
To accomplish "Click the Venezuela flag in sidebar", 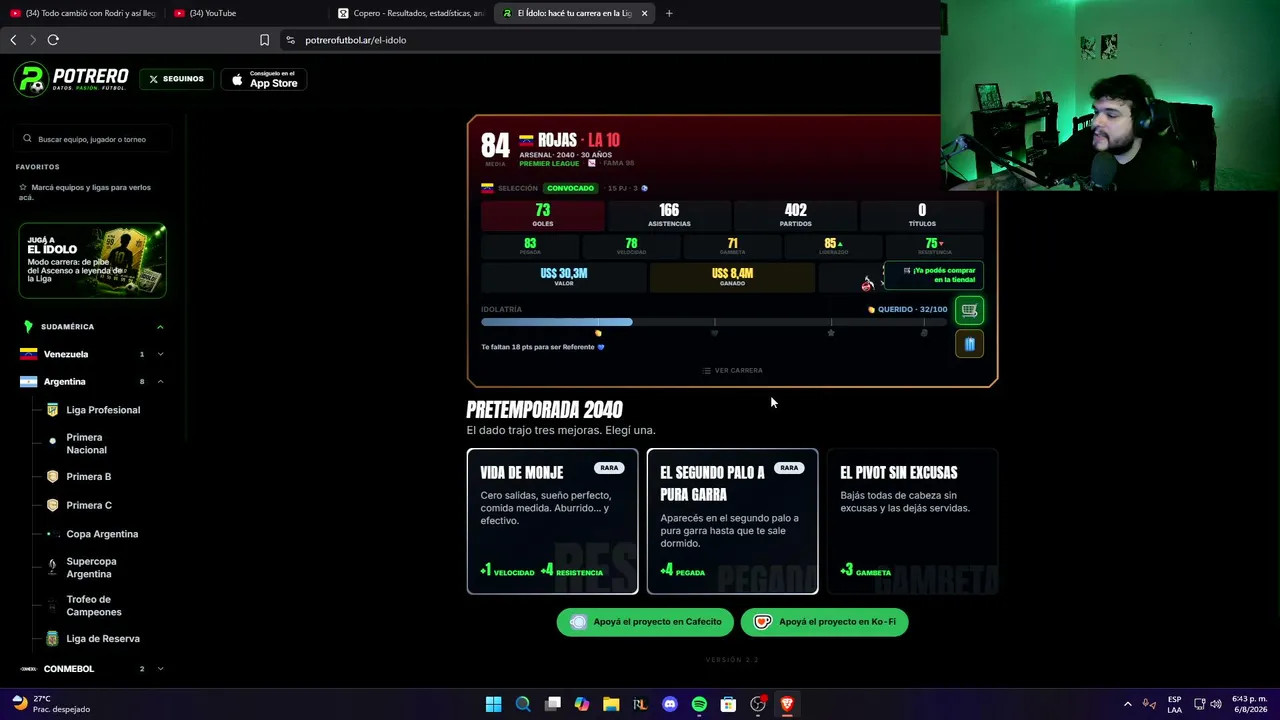I will pos(28,354).
